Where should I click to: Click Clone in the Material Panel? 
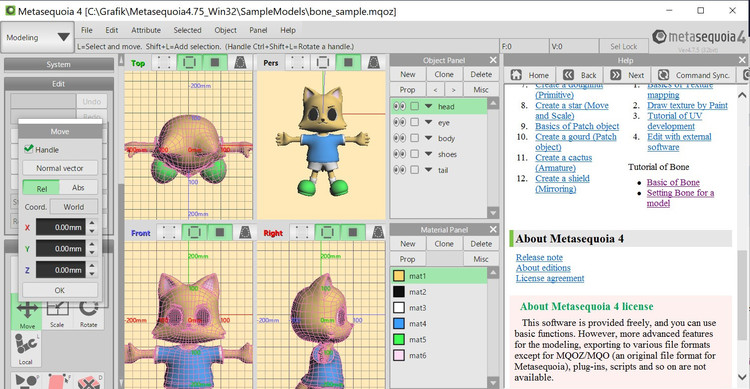click(444, 244)
